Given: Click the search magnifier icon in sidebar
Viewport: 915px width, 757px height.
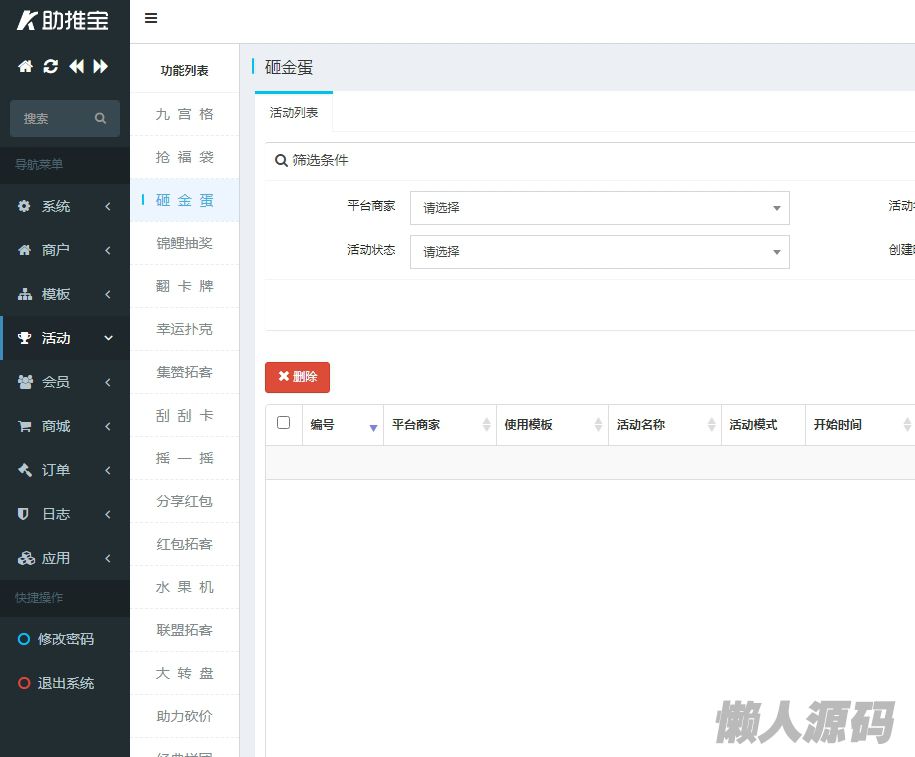Looking at the screenshot, I should [x=100, y=118].
